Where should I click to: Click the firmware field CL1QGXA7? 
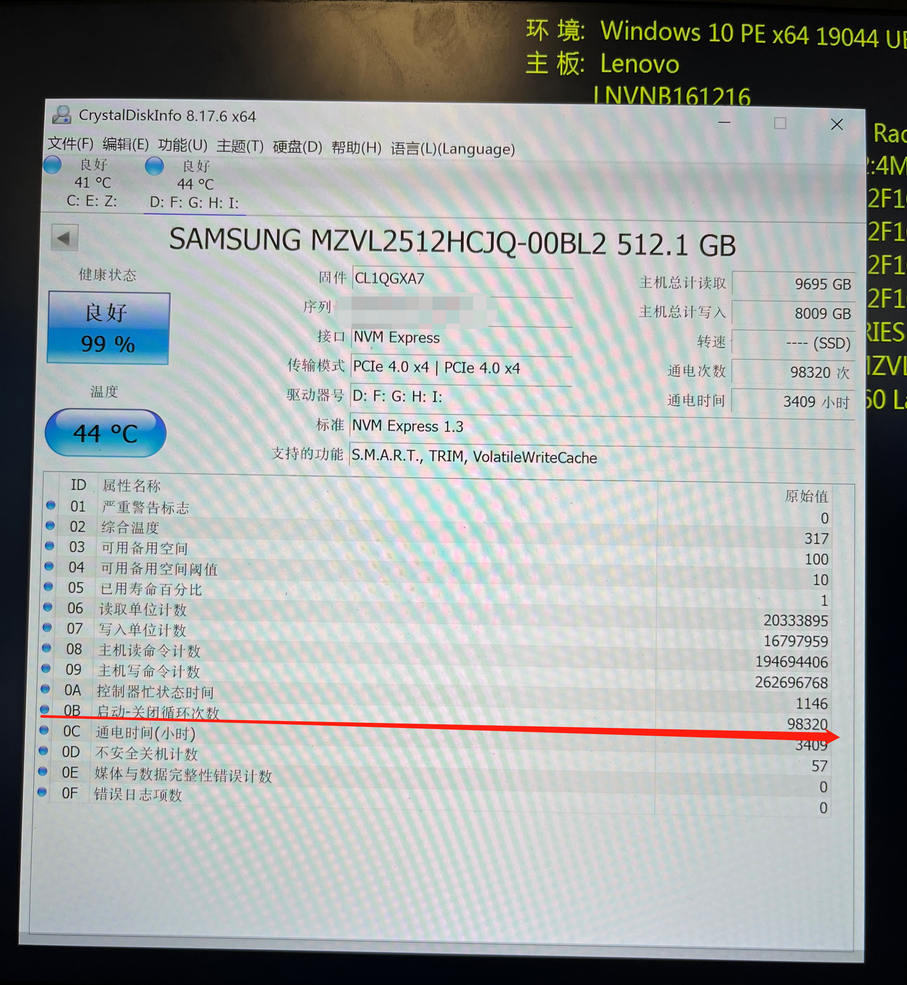462,278
